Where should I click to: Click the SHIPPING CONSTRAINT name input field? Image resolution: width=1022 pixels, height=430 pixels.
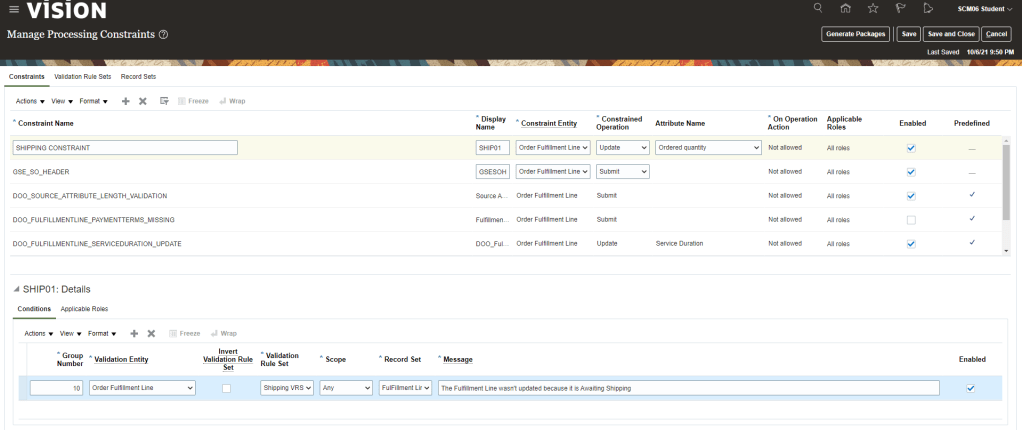pyautogui.click(x=125, y=147)
